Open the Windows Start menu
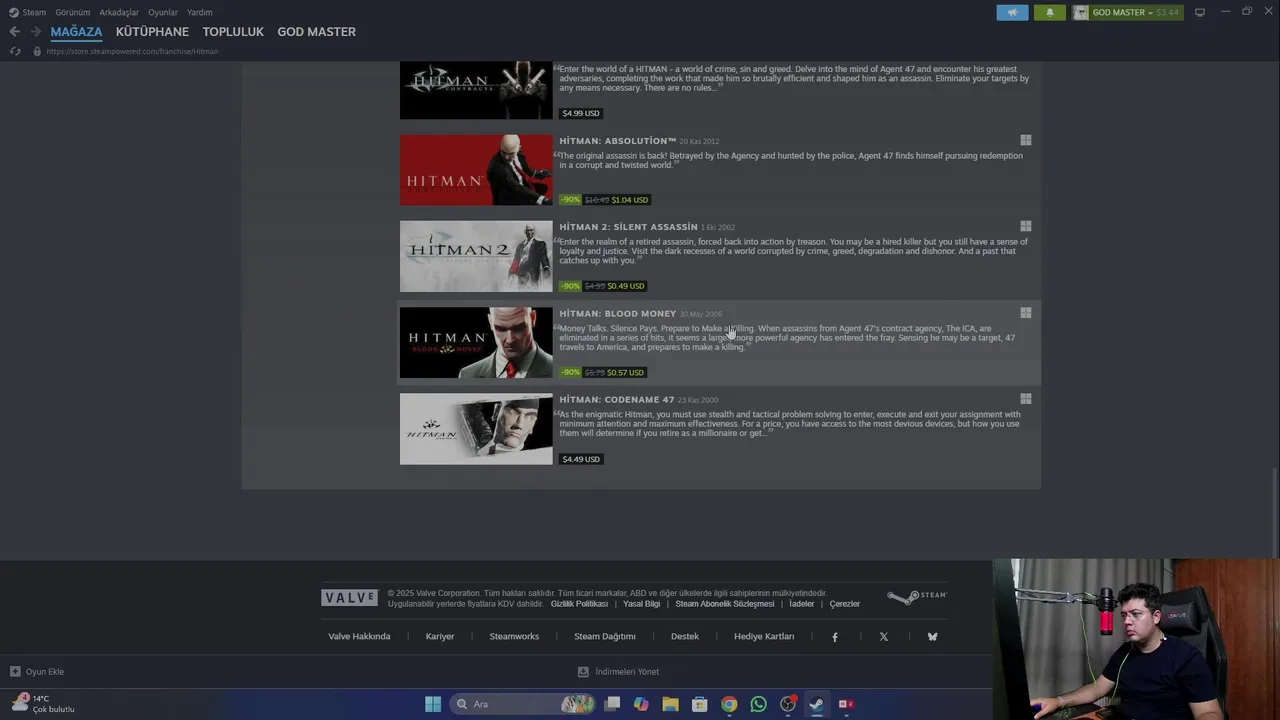Viewport: 1280px width, 720px height. tap(433, 704)
